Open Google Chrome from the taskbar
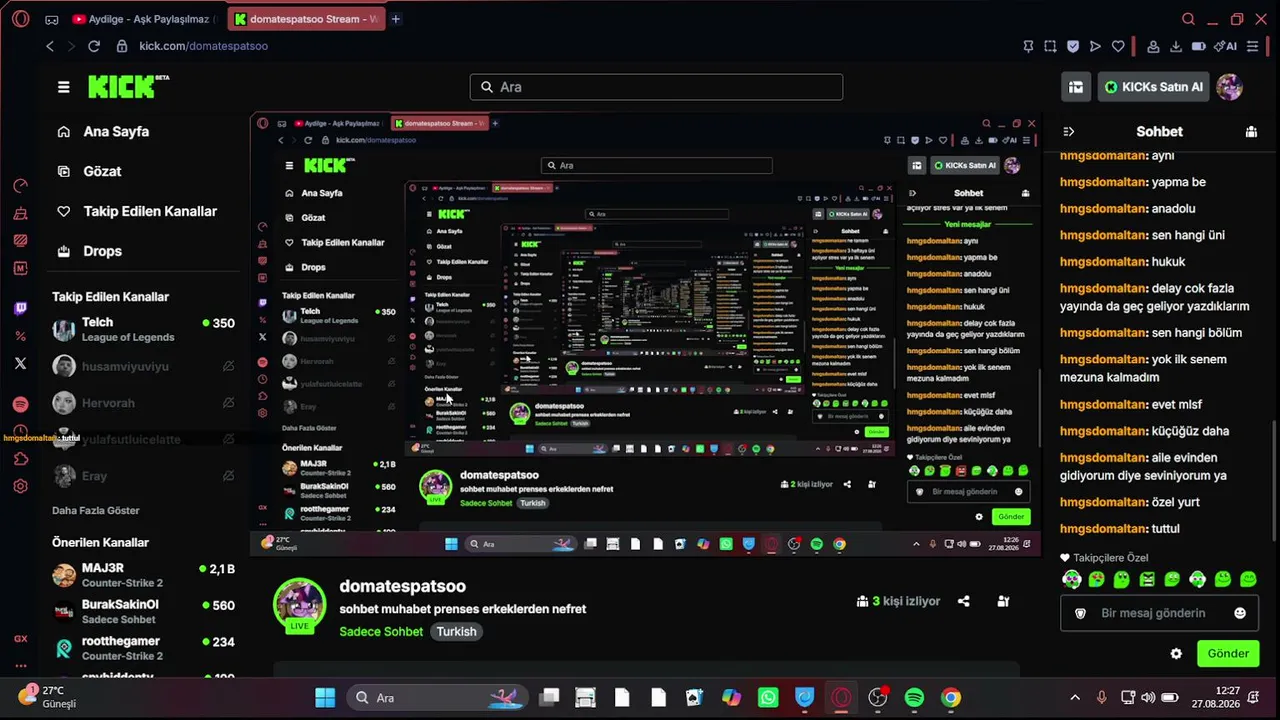 pyautogui.click(x=951, y=698)
